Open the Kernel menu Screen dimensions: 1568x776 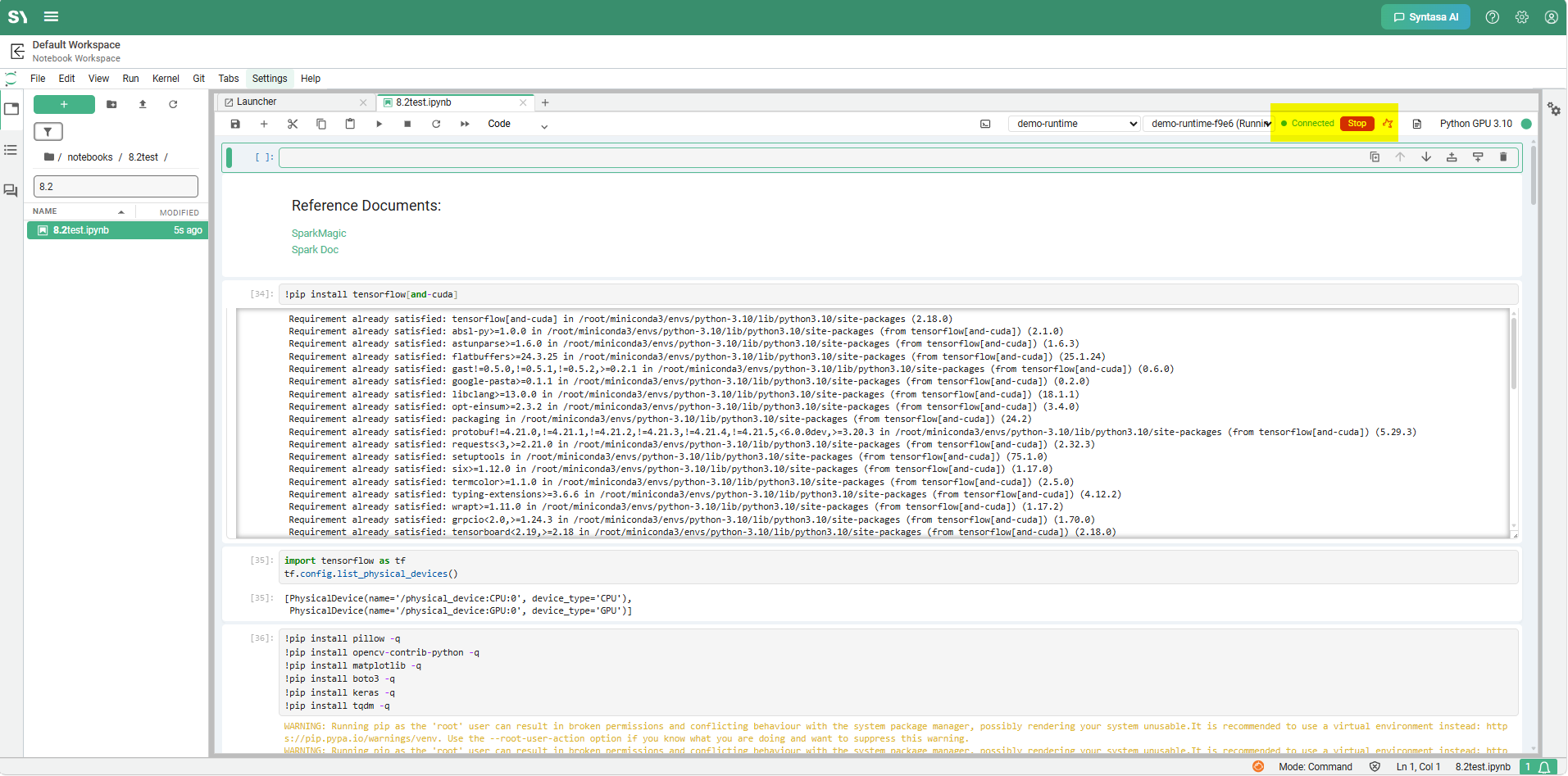coord(166,79)
